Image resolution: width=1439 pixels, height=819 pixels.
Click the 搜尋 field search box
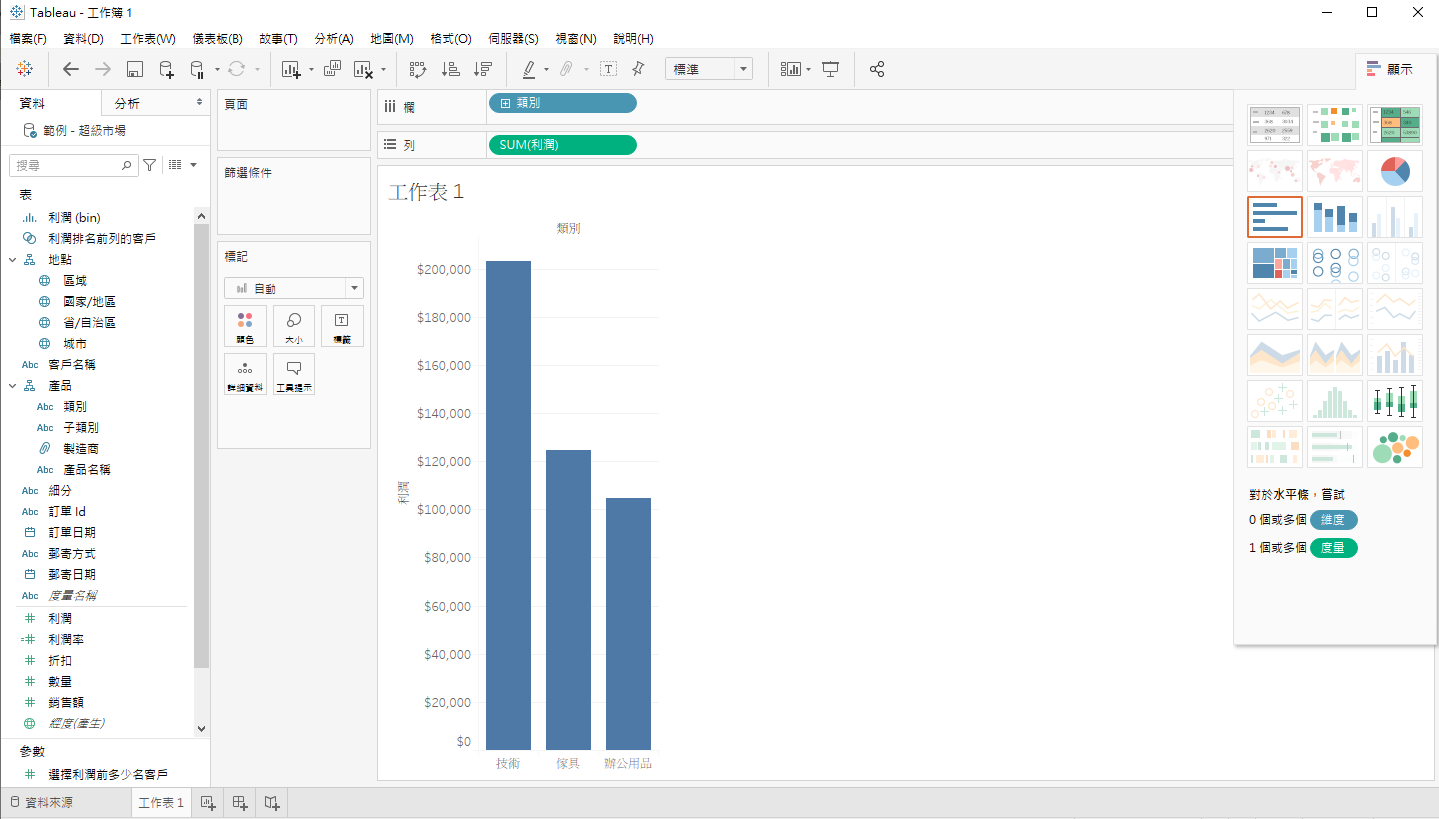(68, 165)
